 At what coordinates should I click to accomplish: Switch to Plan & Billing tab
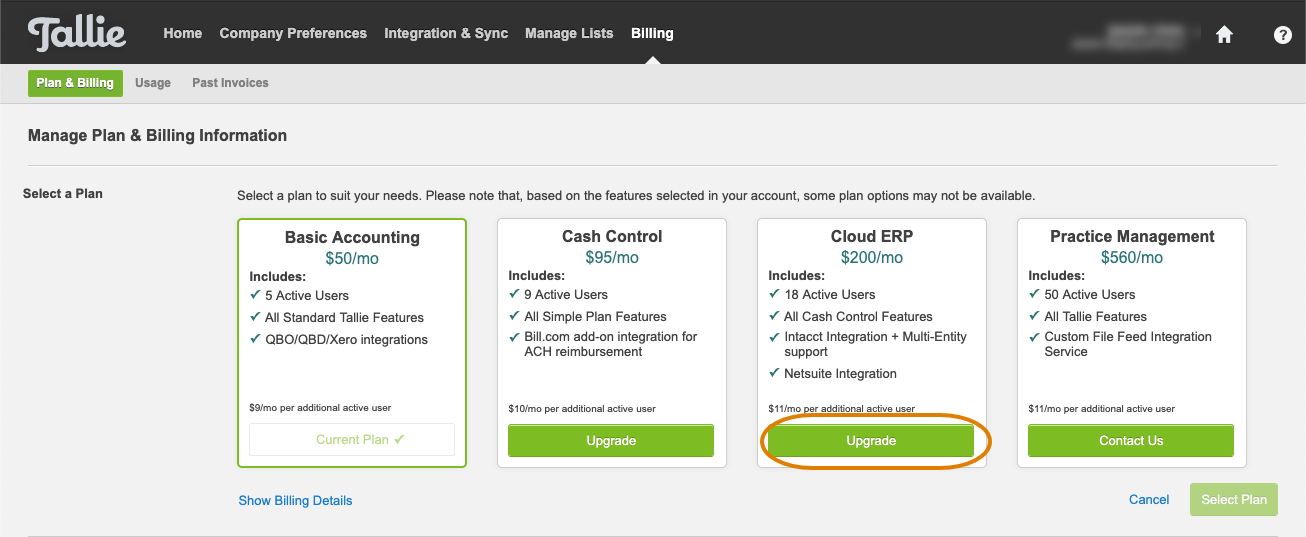point(75,83)
